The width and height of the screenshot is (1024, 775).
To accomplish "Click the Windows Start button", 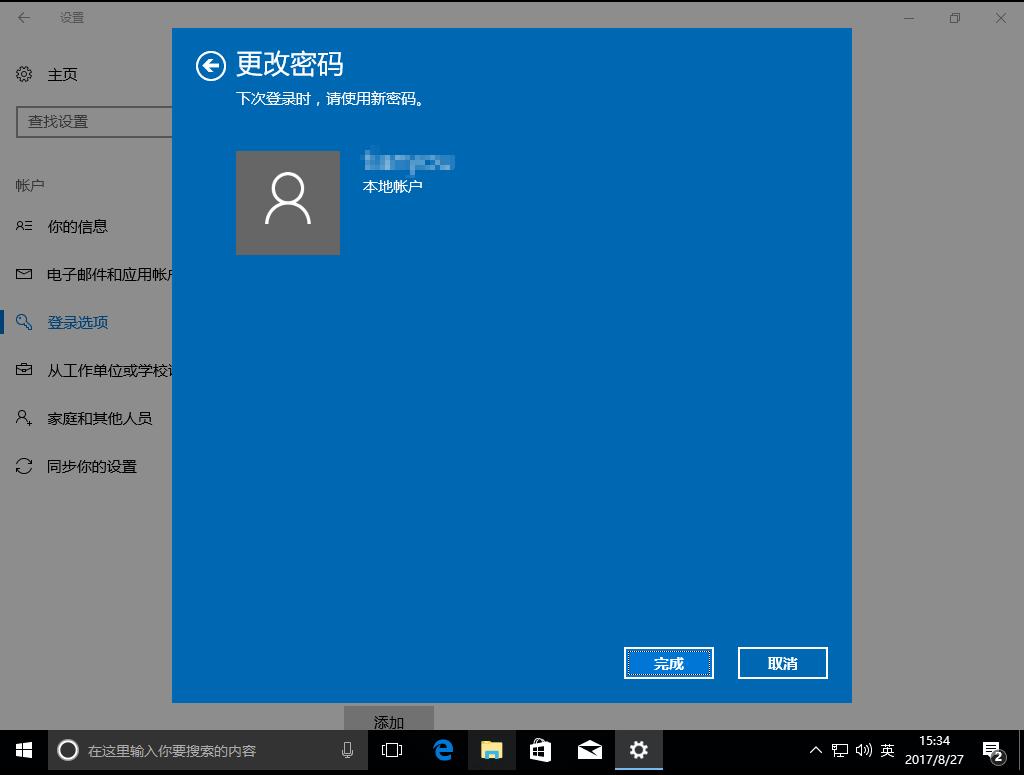I will pyautogui.click(x=22, y=749).
